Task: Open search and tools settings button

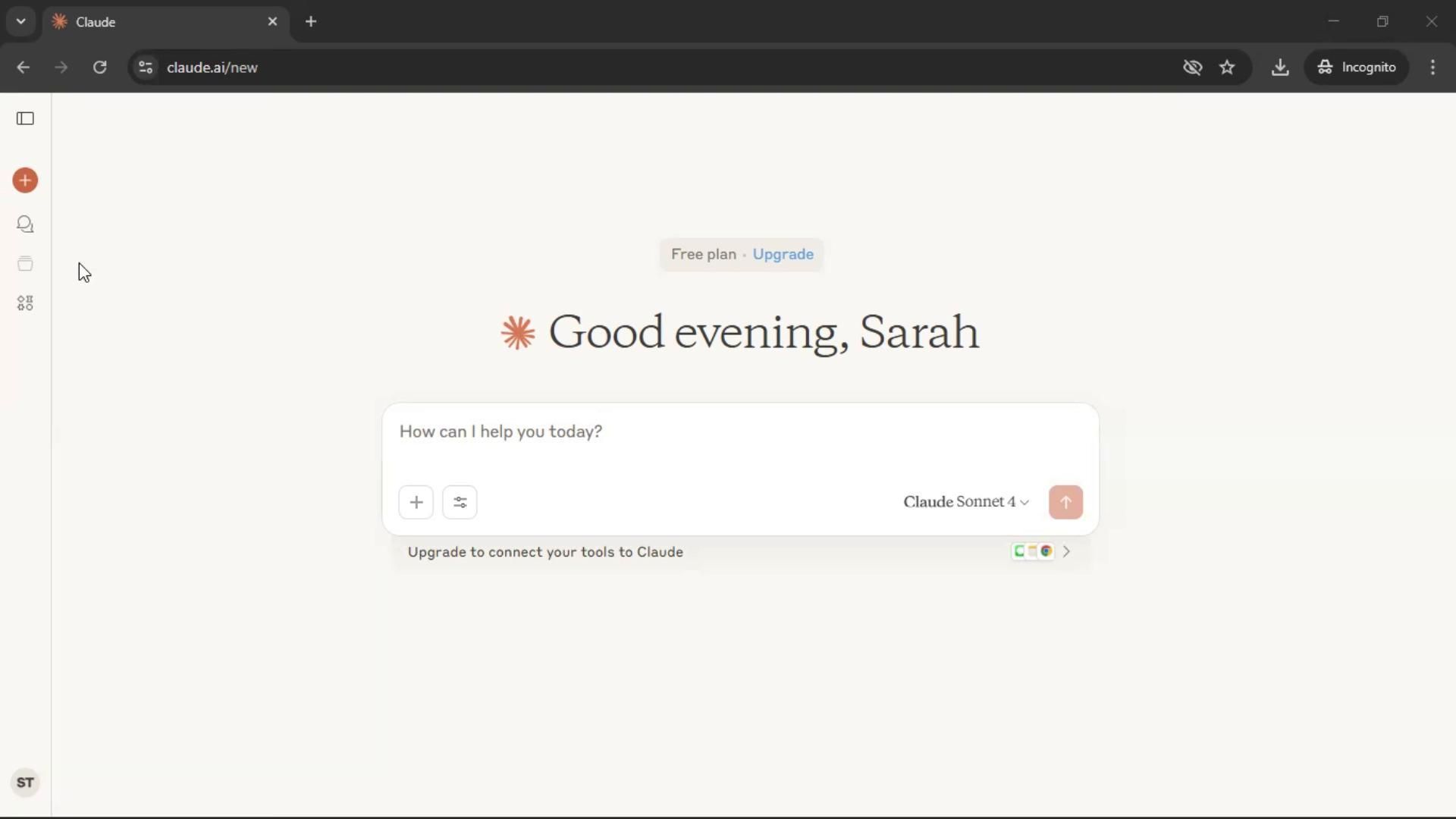Action: tap(460, 502)
